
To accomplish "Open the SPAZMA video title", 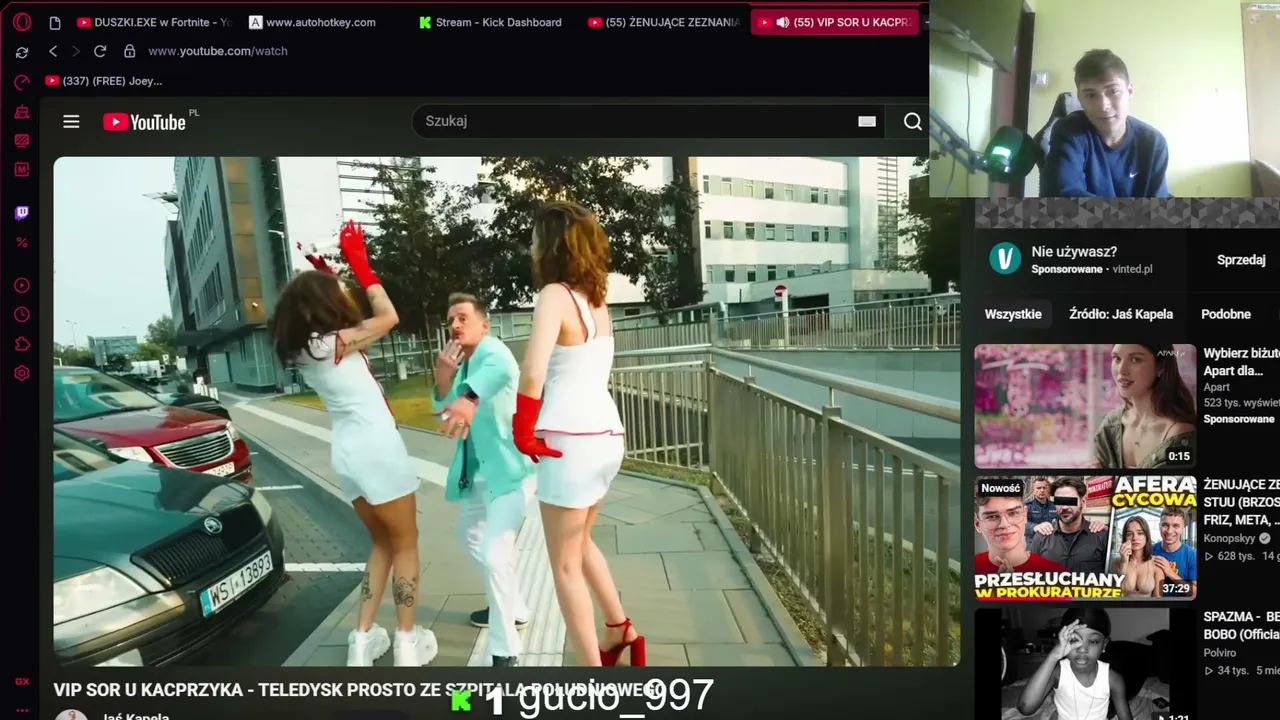I will [1241, 625].
